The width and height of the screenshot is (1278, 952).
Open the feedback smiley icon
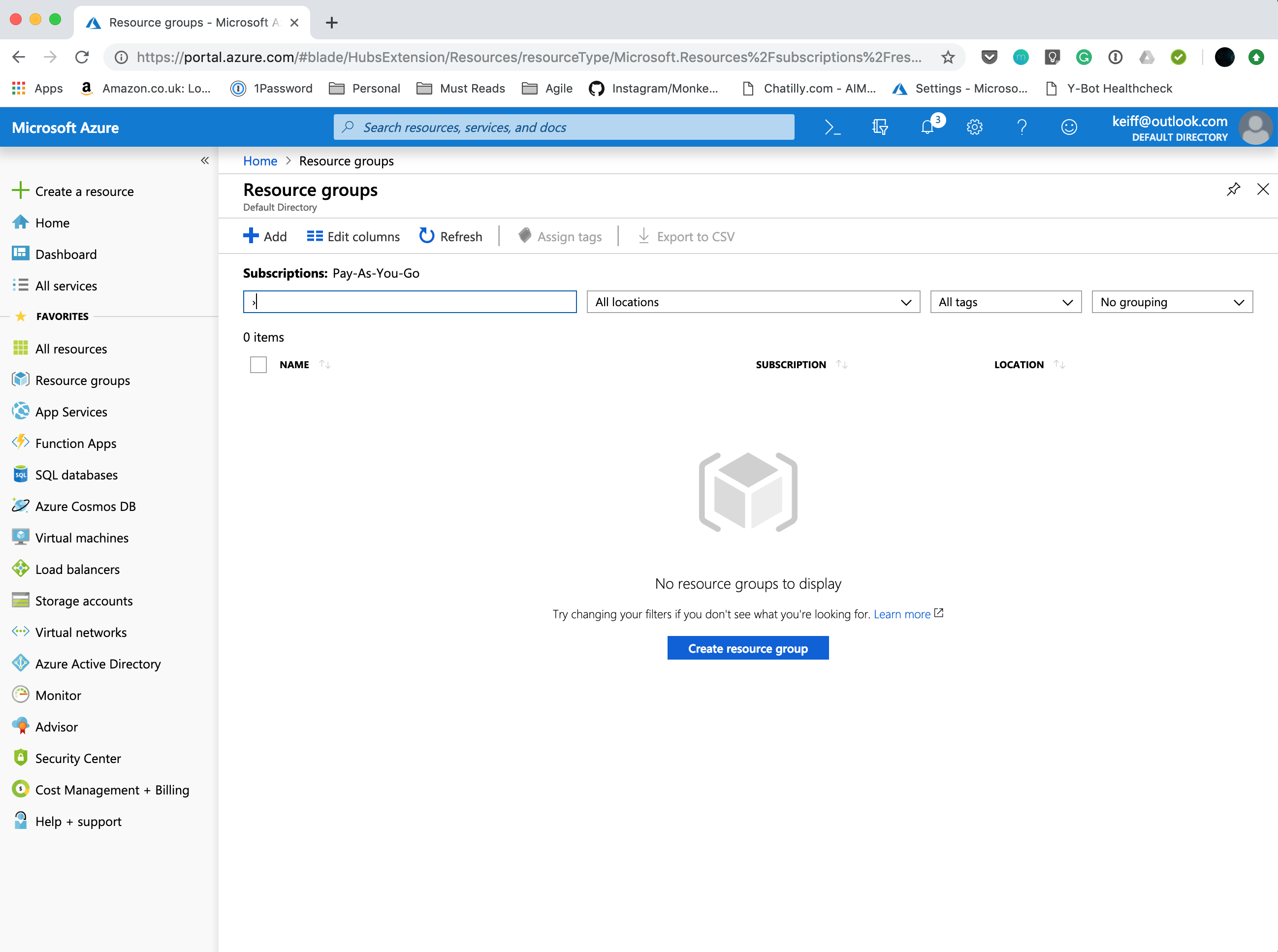point(1069,127)
